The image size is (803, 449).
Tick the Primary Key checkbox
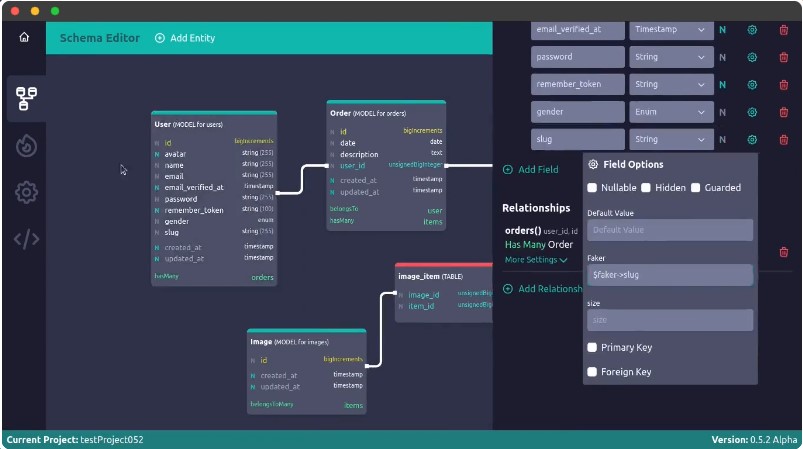592,348
